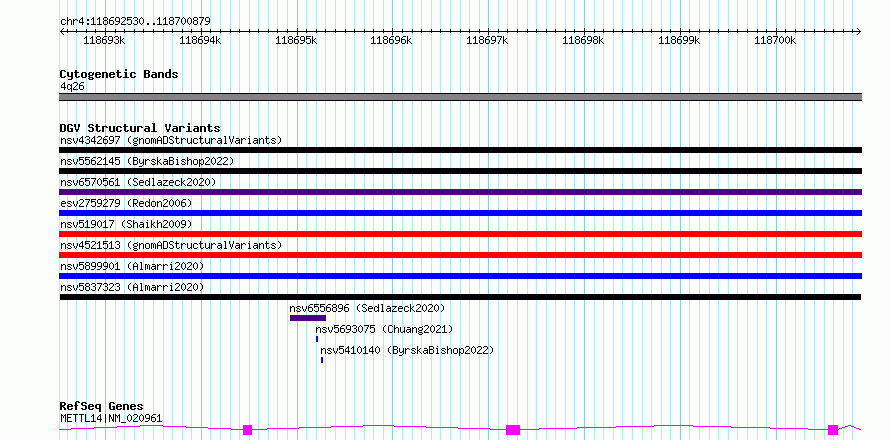Open nsv4521513 gnomADStructuralVariants label
The width and height of the screenshot is (890, 440).
(171, 245)
